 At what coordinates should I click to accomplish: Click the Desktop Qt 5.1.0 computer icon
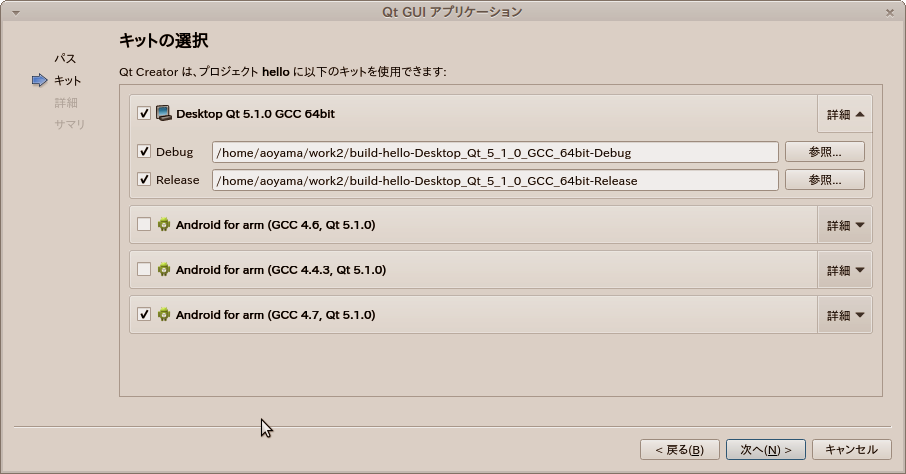[164, 113]
